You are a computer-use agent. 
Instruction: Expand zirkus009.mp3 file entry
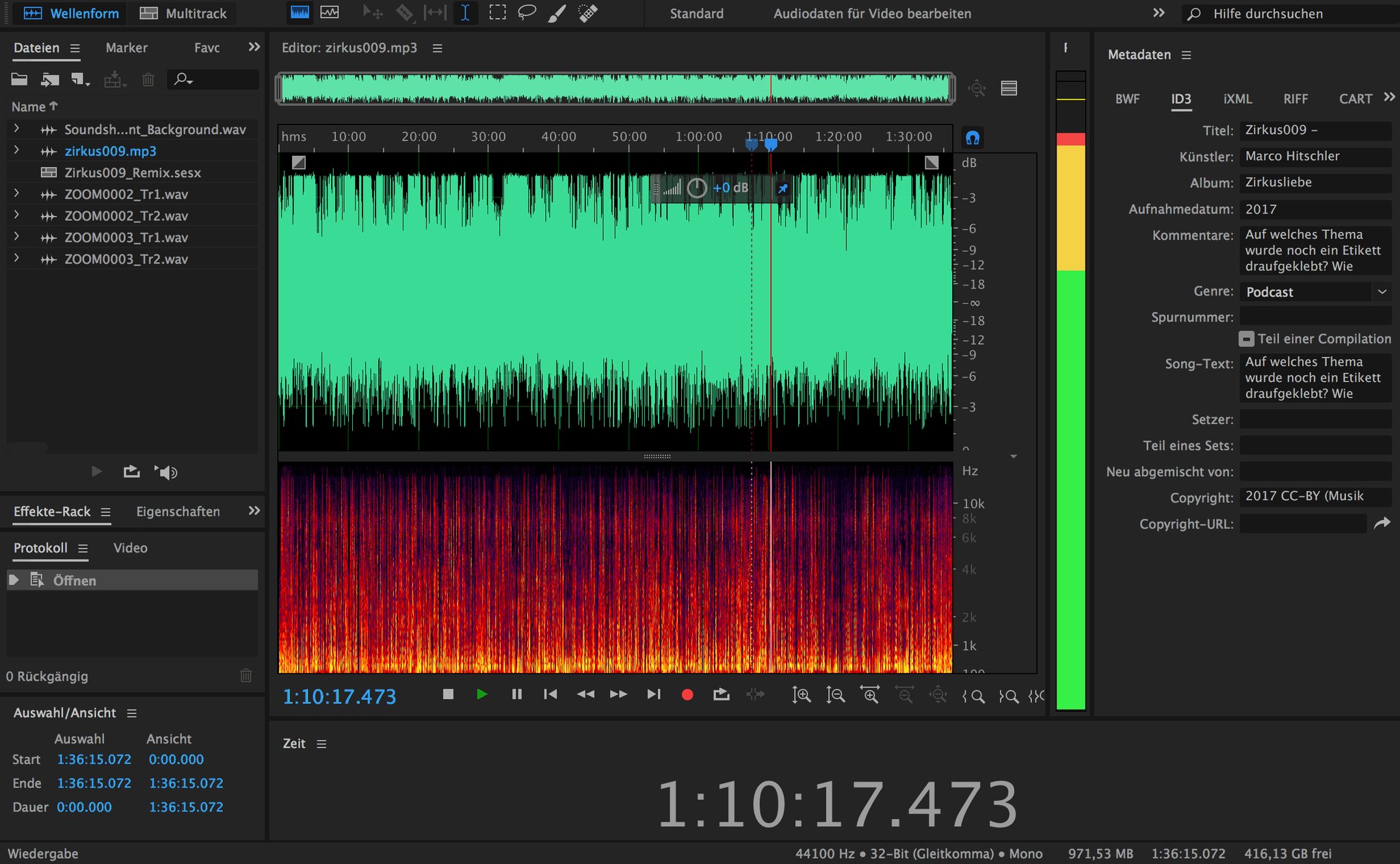[16, 150]
